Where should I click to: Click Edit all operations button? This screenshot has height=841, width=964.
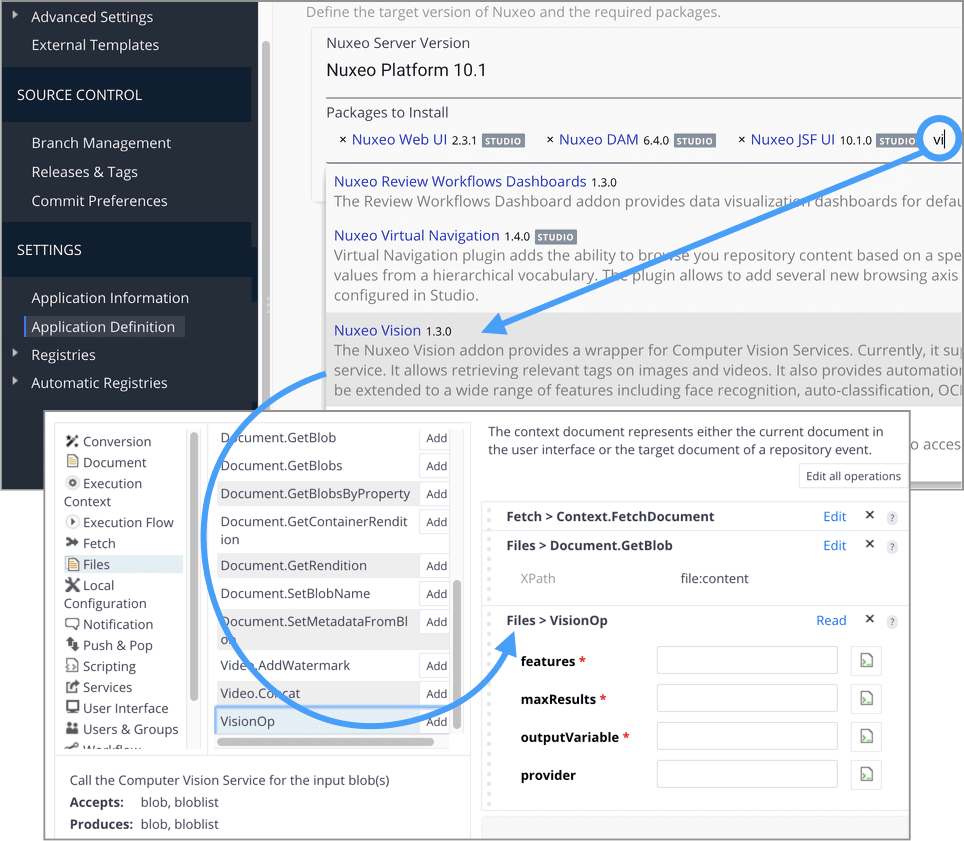tap(853, 476)
